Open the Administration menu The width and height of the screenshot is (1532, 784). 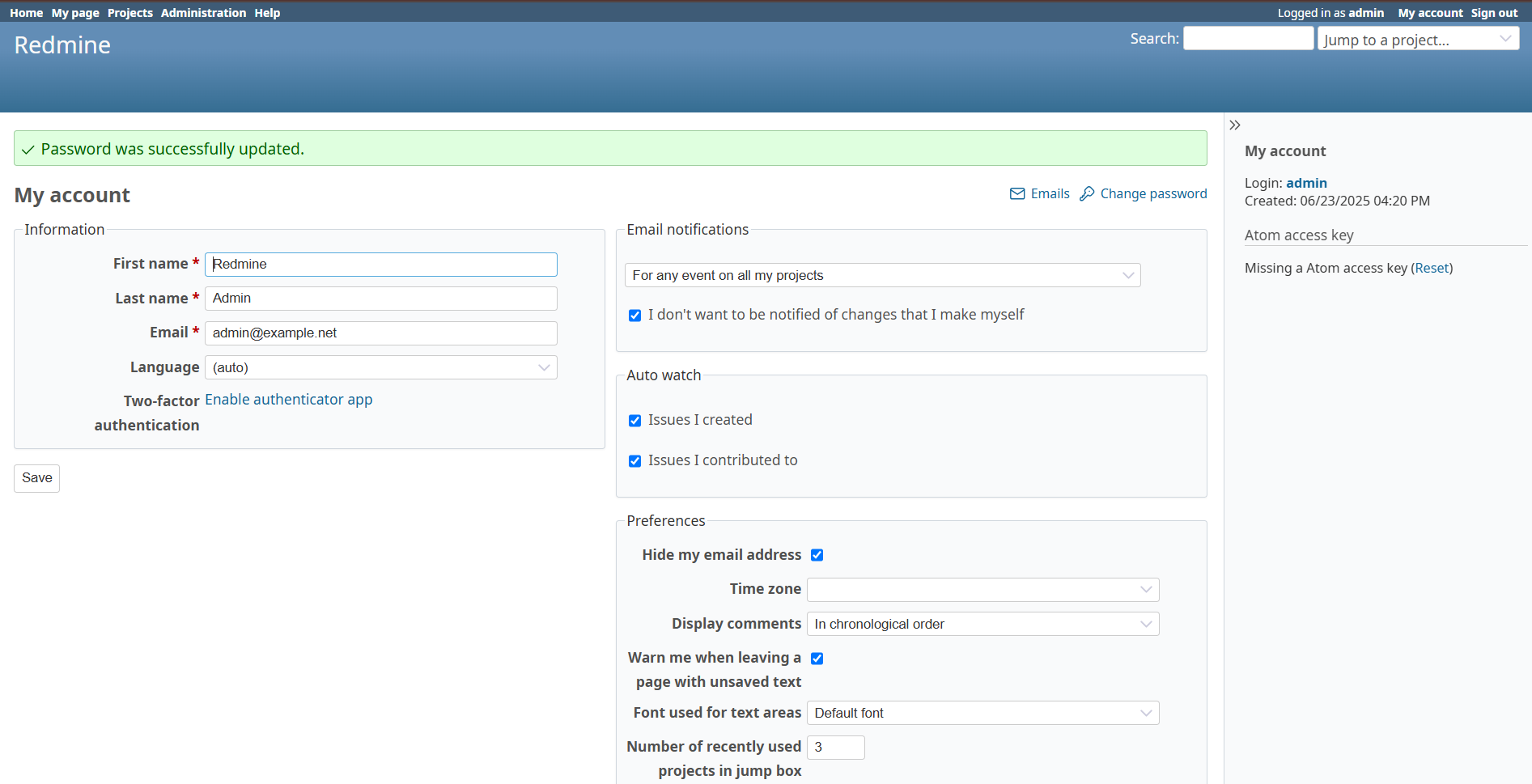coord(203,13)
